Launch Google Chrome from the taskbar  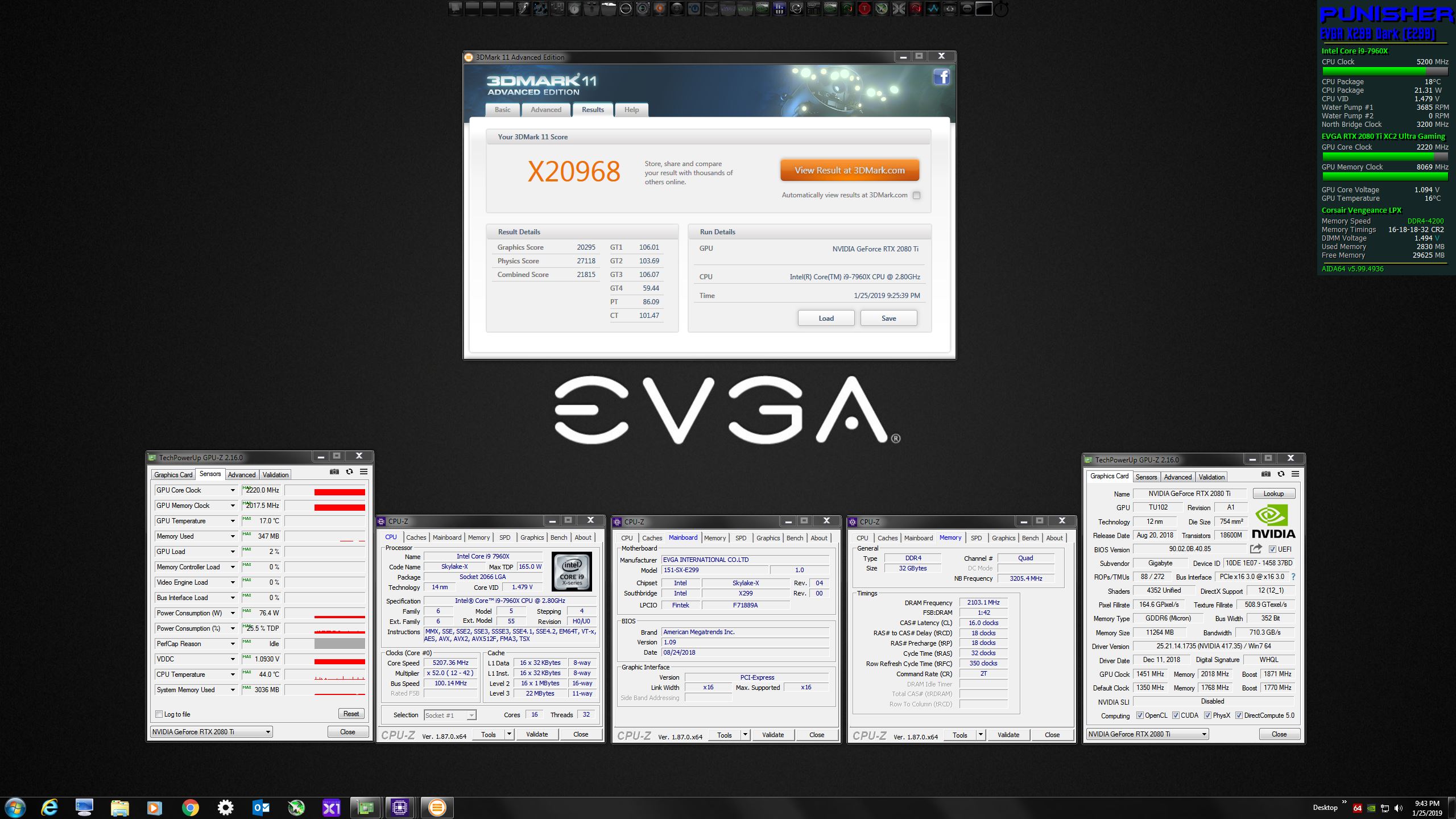coord(190,808)
